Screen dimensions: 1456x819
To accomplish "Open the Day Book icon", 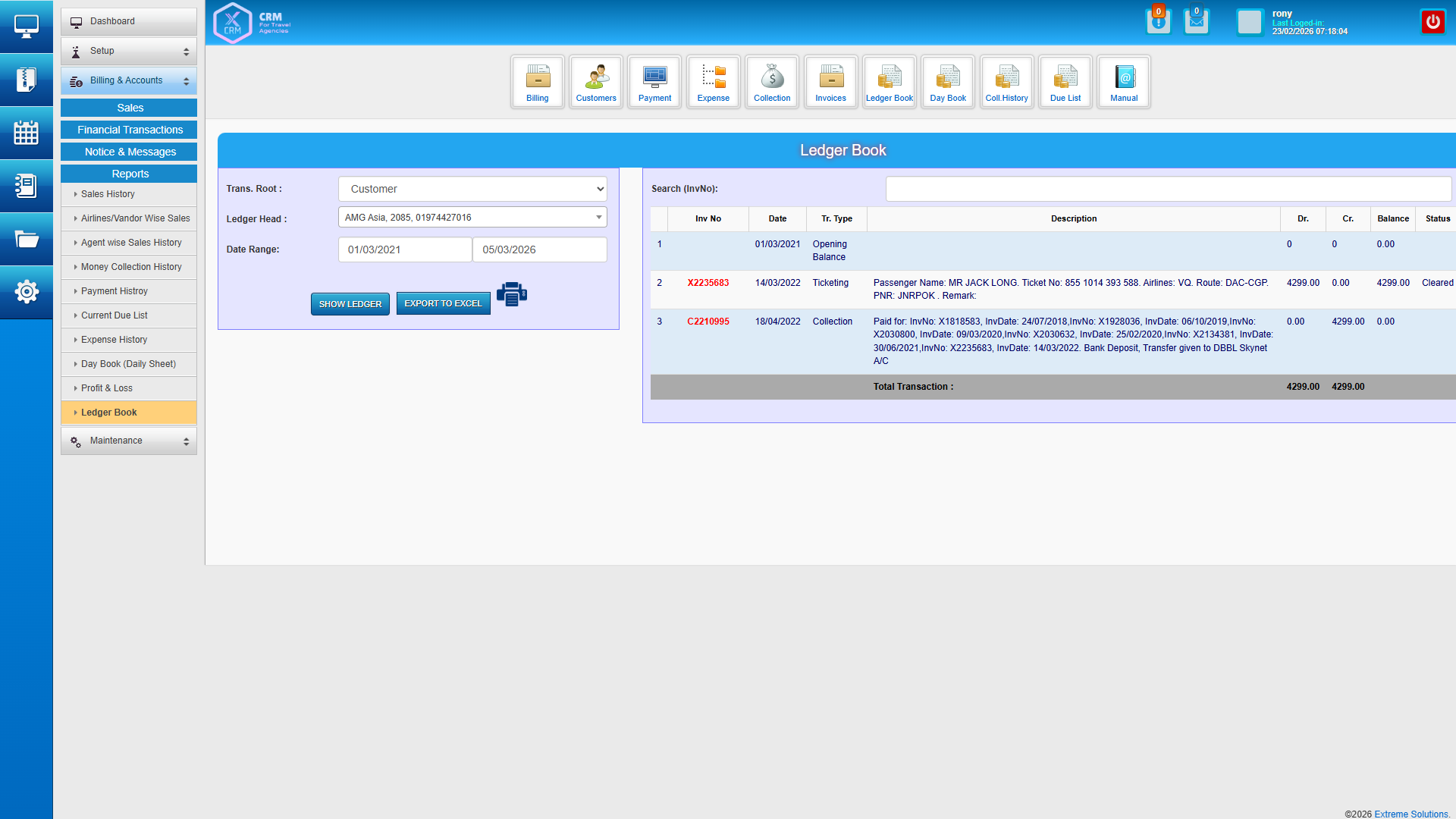I will pos(948,81).
